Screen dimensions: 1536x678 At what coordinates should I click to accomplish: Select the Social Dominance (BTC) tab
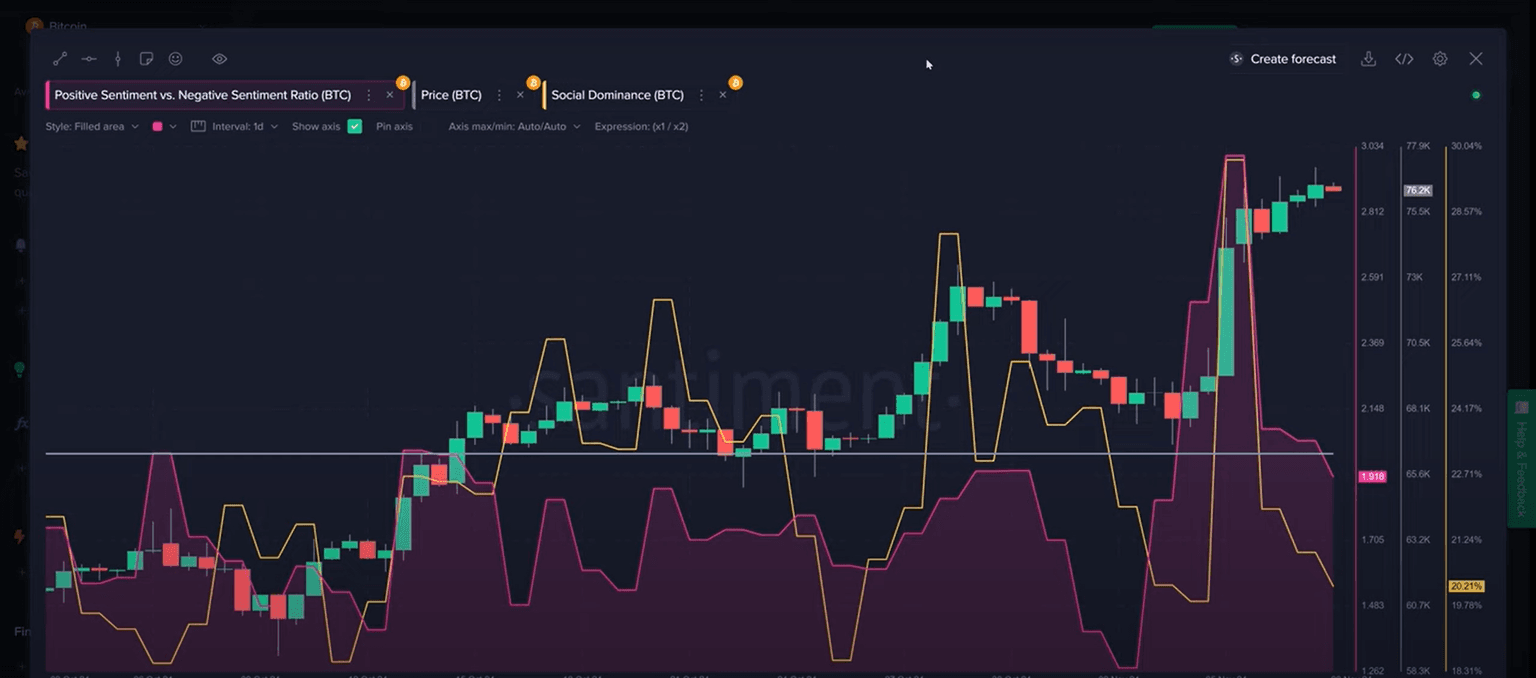pyautogui.click(x=617, y=95)
